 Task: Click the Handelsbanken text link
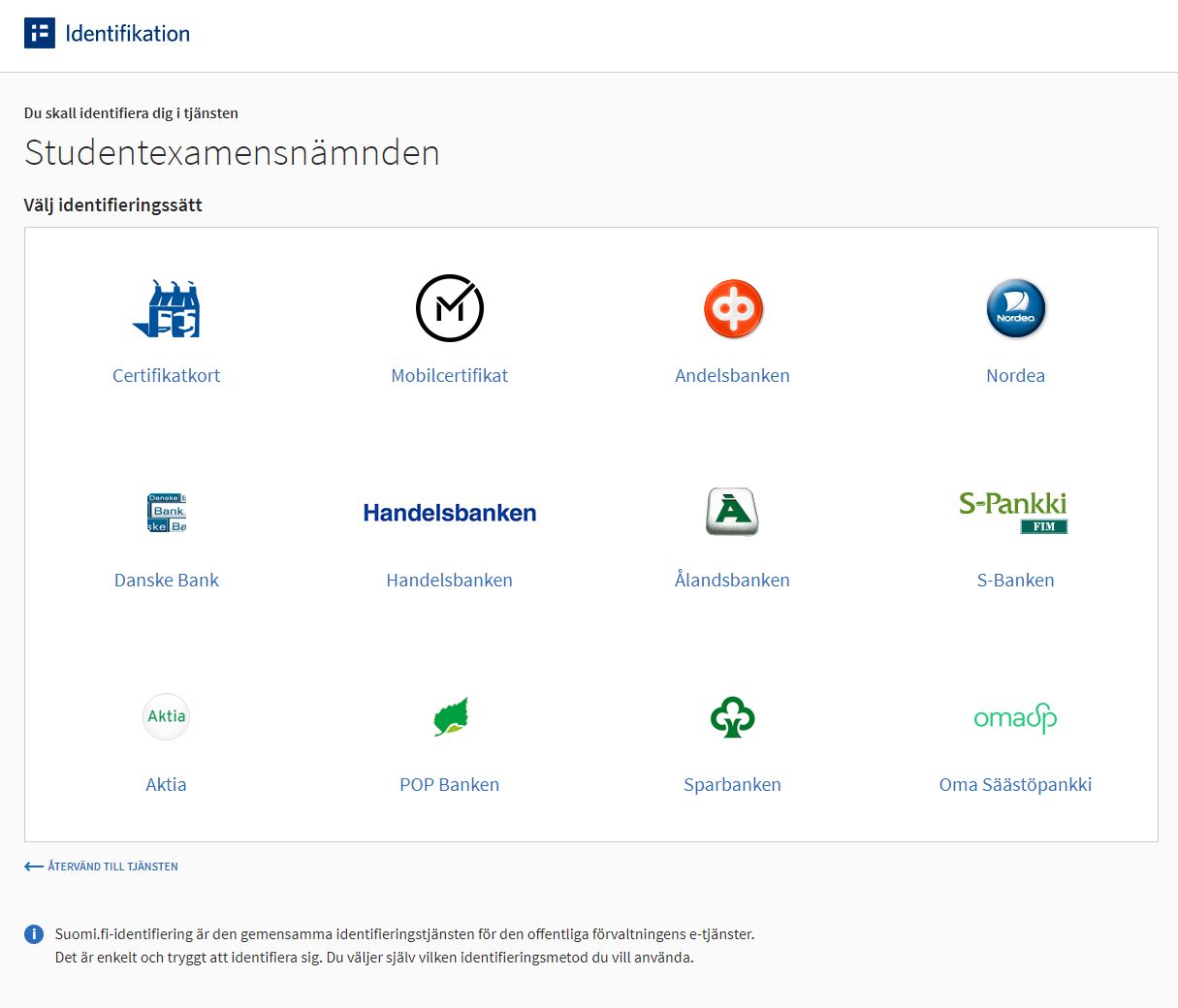pyautogui.click(x=450, y=581)
